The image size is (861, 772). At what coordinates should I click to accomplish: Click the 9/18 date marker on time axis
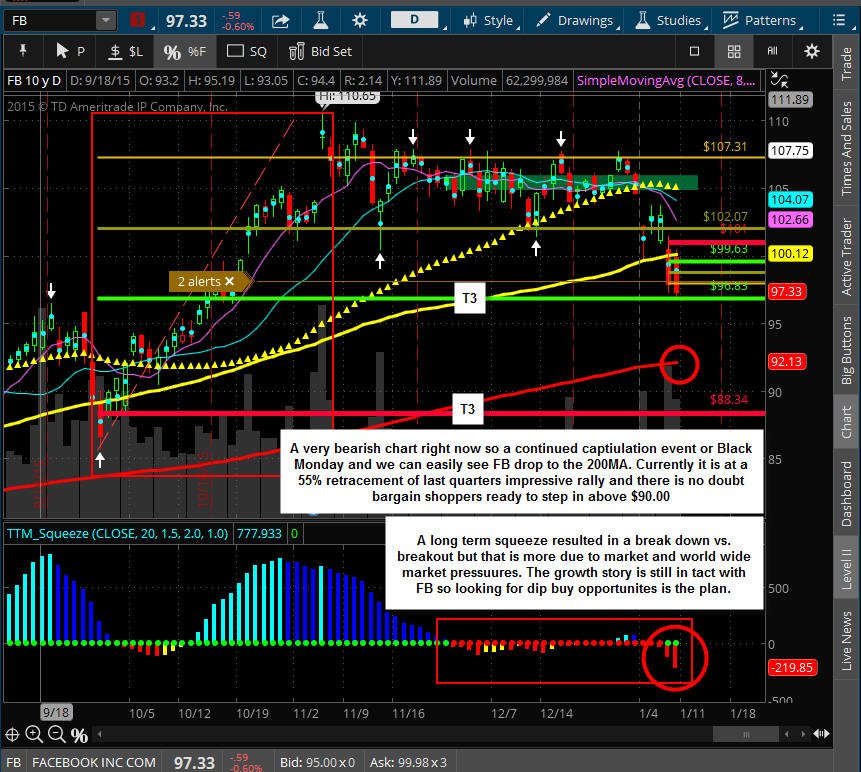click(56, 713)
